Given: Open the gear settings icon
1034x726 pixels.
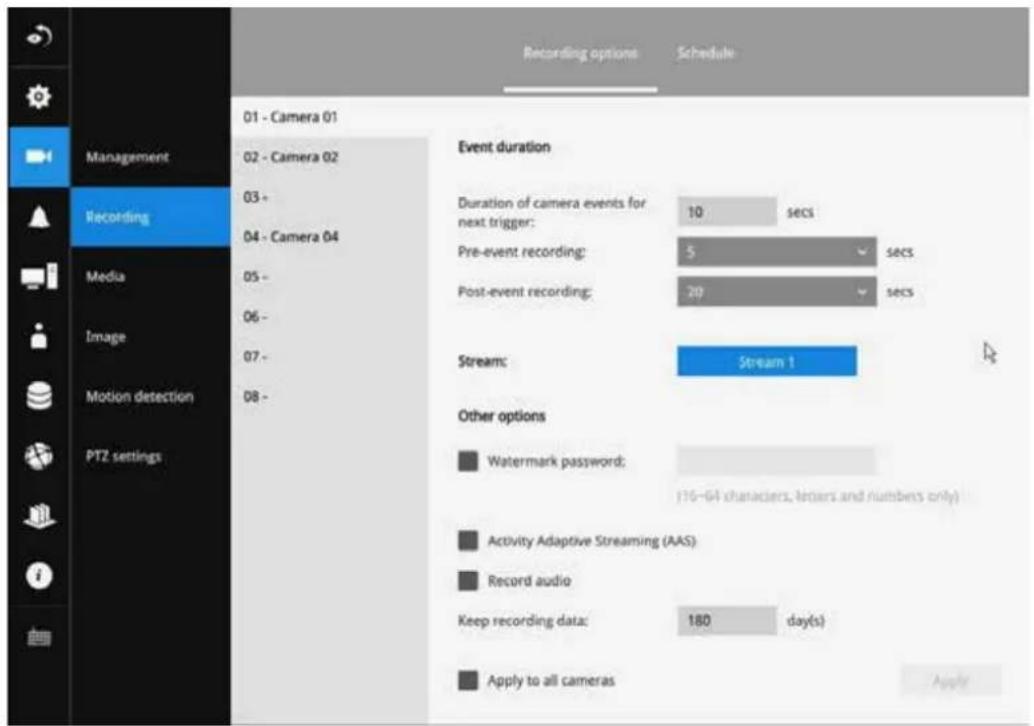Looking at the screenshot, I should [39, 97].
